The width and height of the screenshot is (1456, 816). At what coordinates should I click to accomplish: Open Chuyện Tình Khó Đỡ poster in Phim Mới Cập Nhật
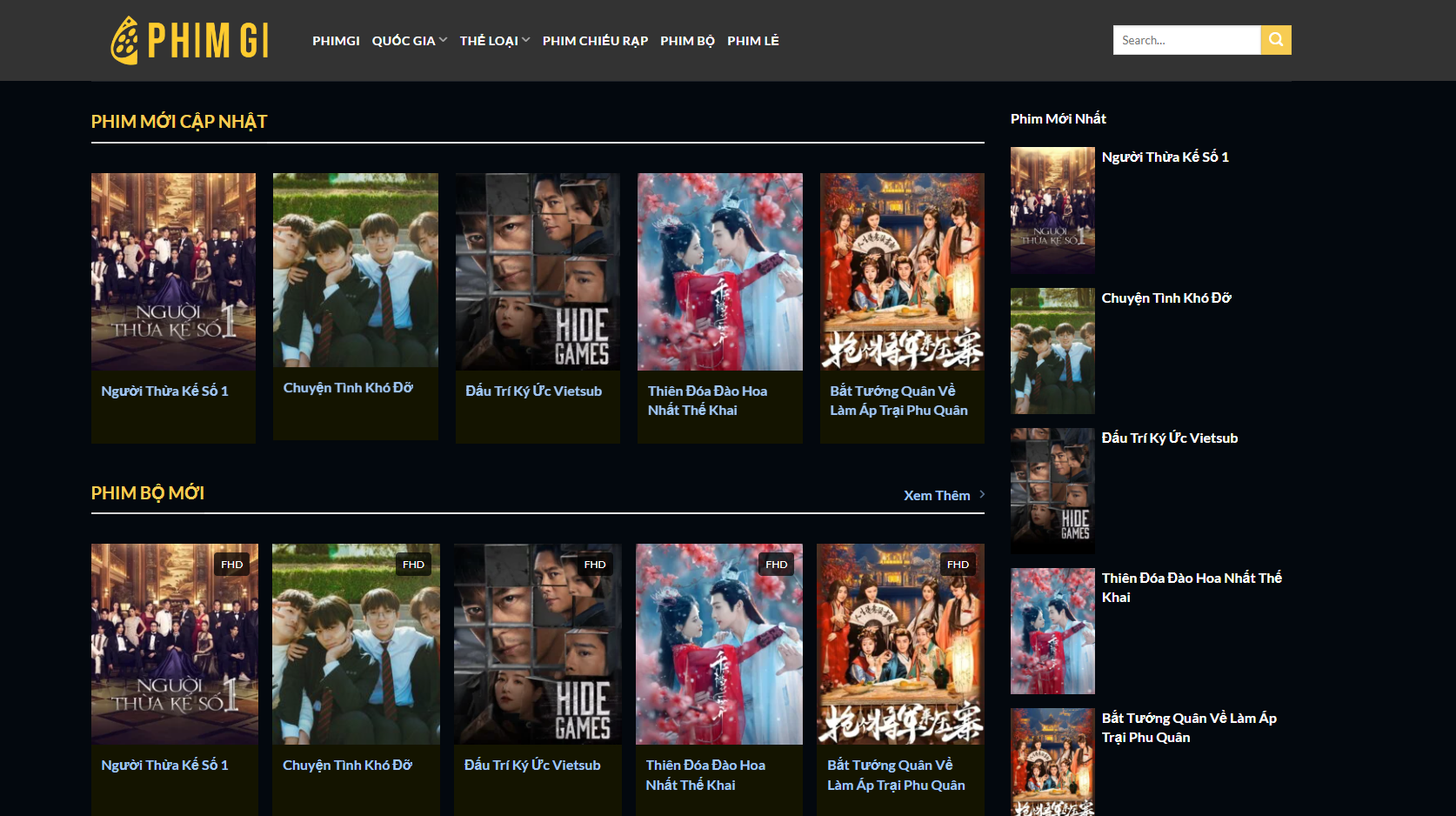click(x=356, y=270)
